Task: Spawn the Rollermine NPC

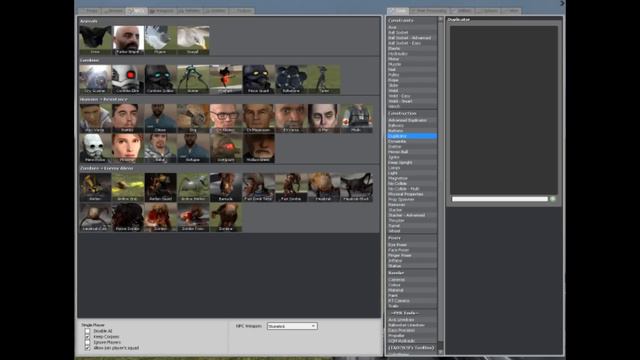Action: [x=291, y=79]
